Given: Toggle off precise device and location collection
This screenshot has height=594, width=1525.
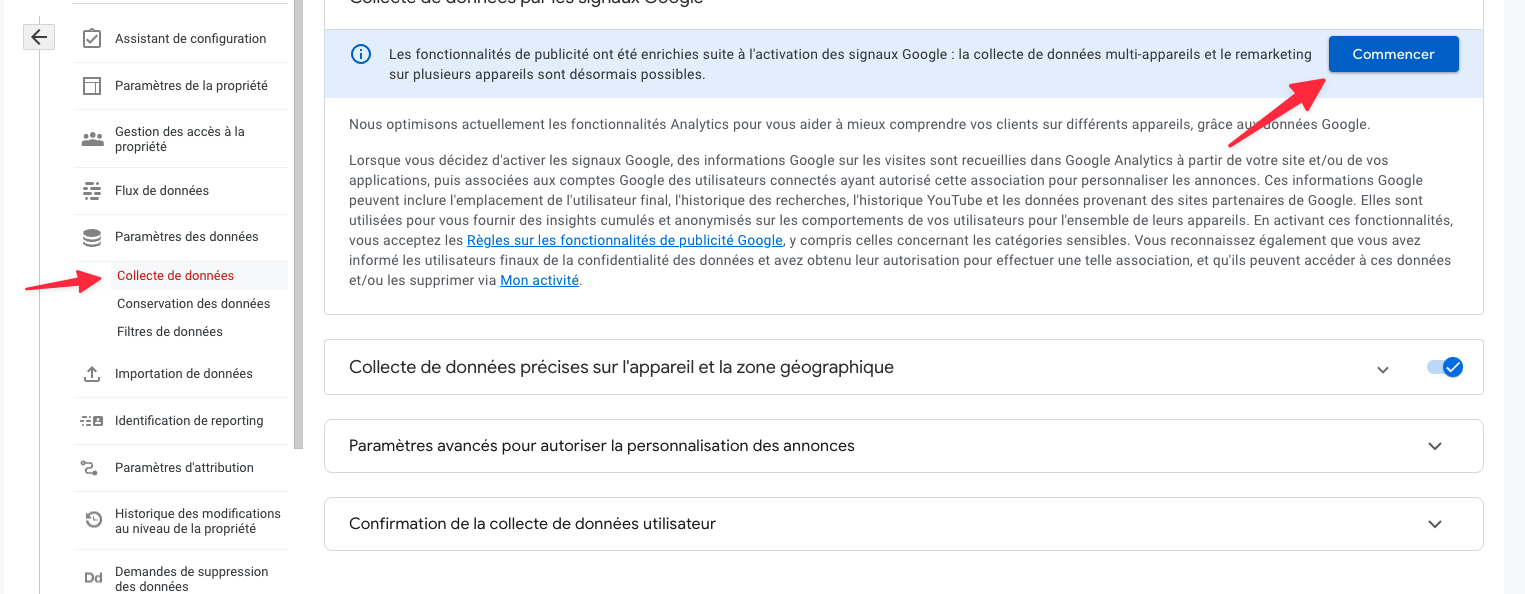Looking at the screenshot, I should (1444, 367).
